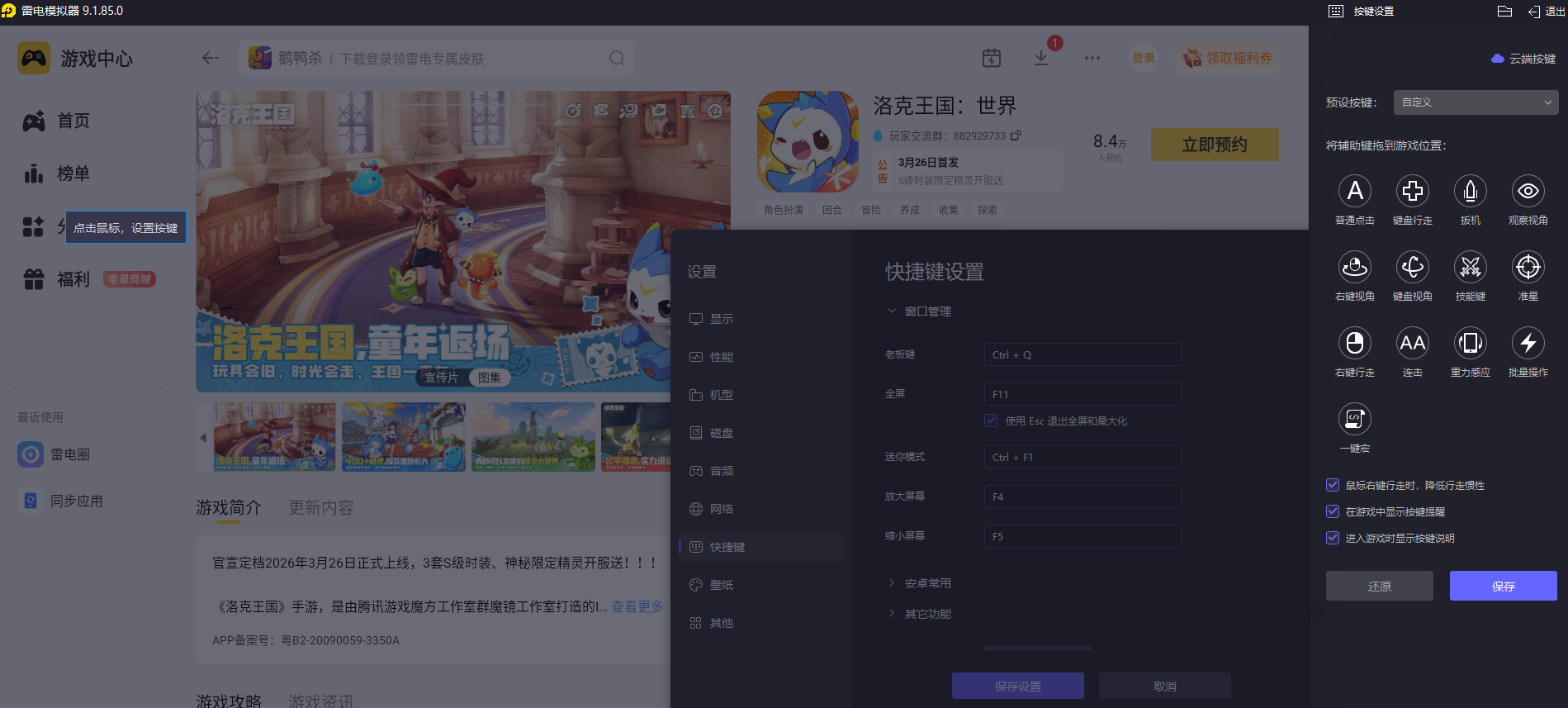Click the 保存设置 button
The image size is (1568, 708).
pos(1017,686)
